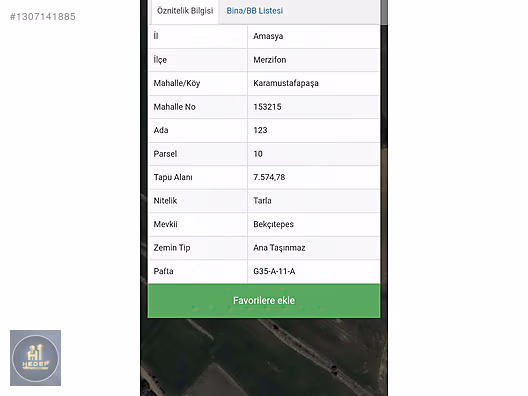Click the value Karamustafapaşa
Viewport: 528px width, 396px height.
(286, 83)
